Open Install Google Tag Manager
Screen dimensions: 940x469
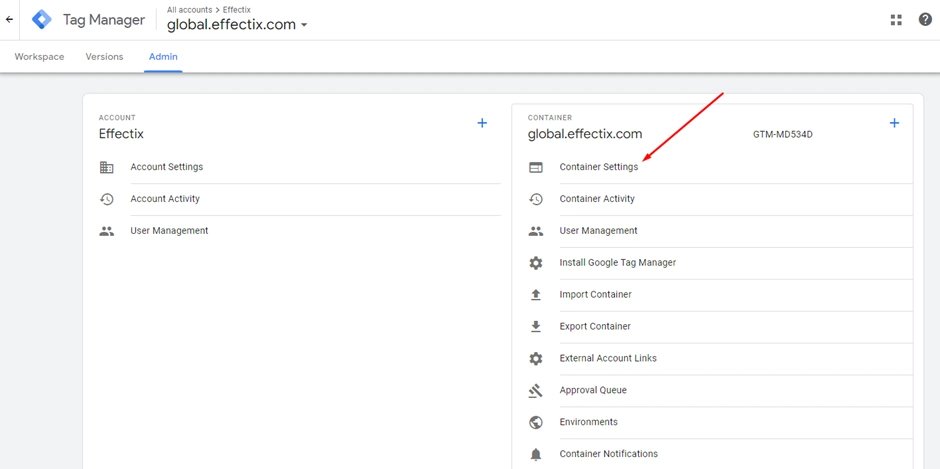617,262
